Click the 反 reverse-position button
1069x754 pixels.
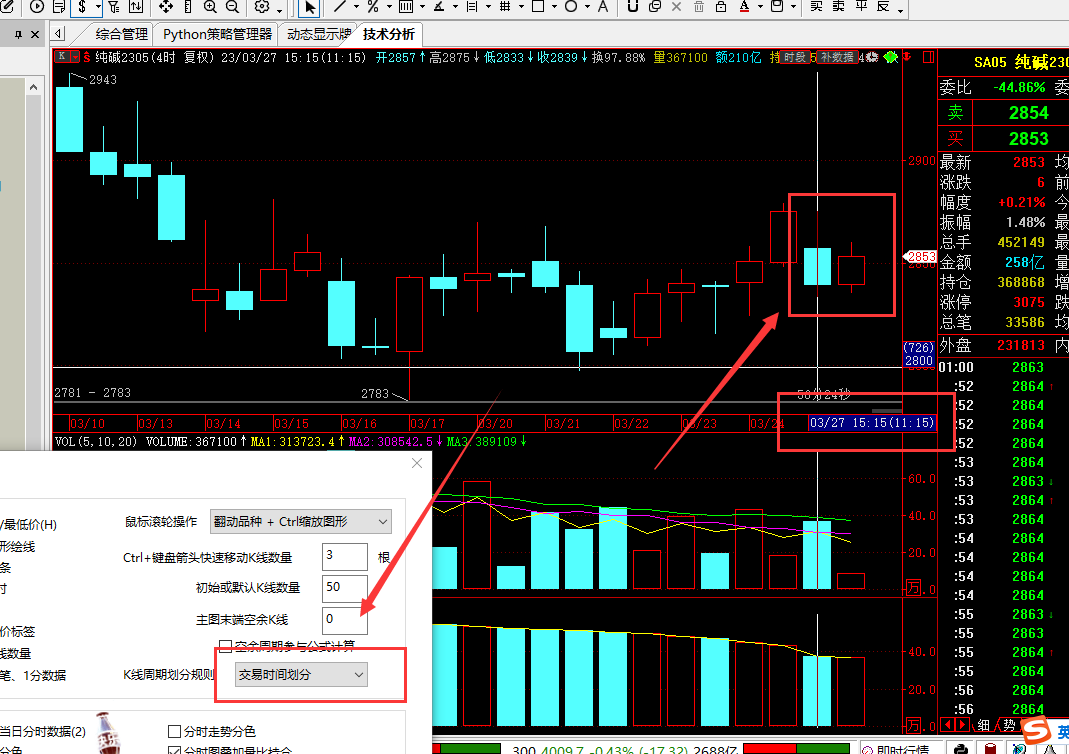click(x=883, y=7)
